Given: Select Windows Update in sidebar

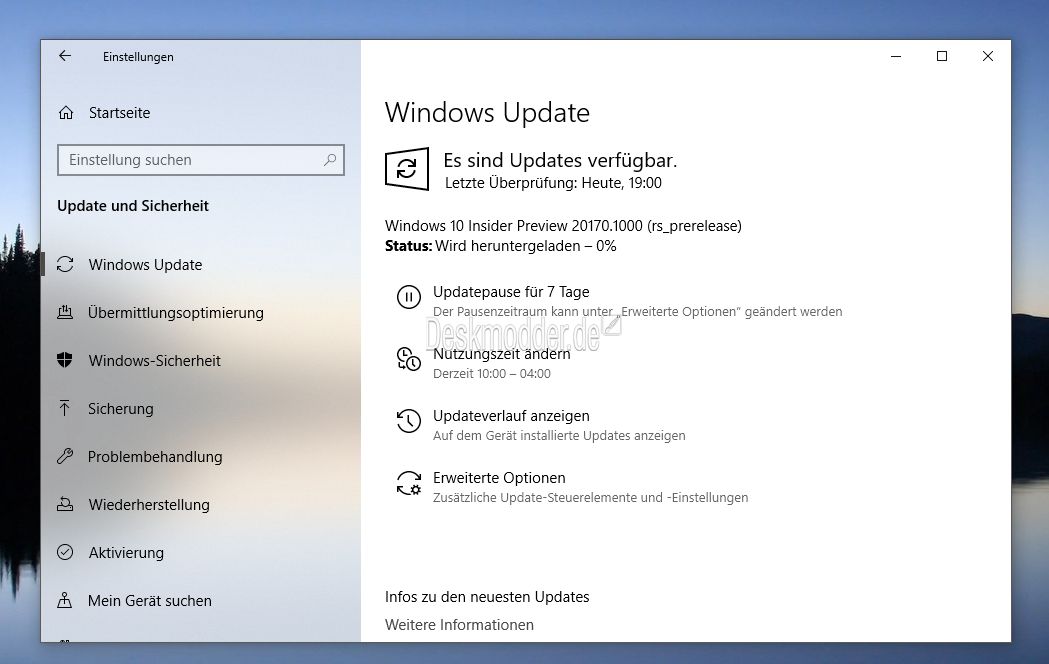Looking at the screenshot, I should 145,265.
